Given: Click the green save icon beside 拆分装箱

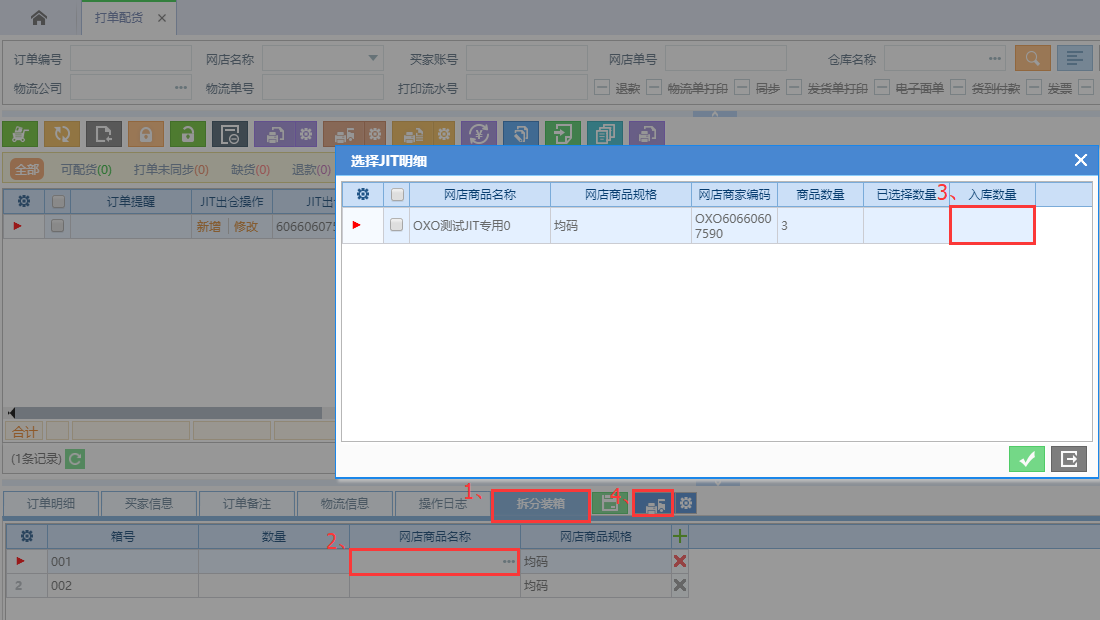Looking at the screenshot, I should (x=610, y=503).
